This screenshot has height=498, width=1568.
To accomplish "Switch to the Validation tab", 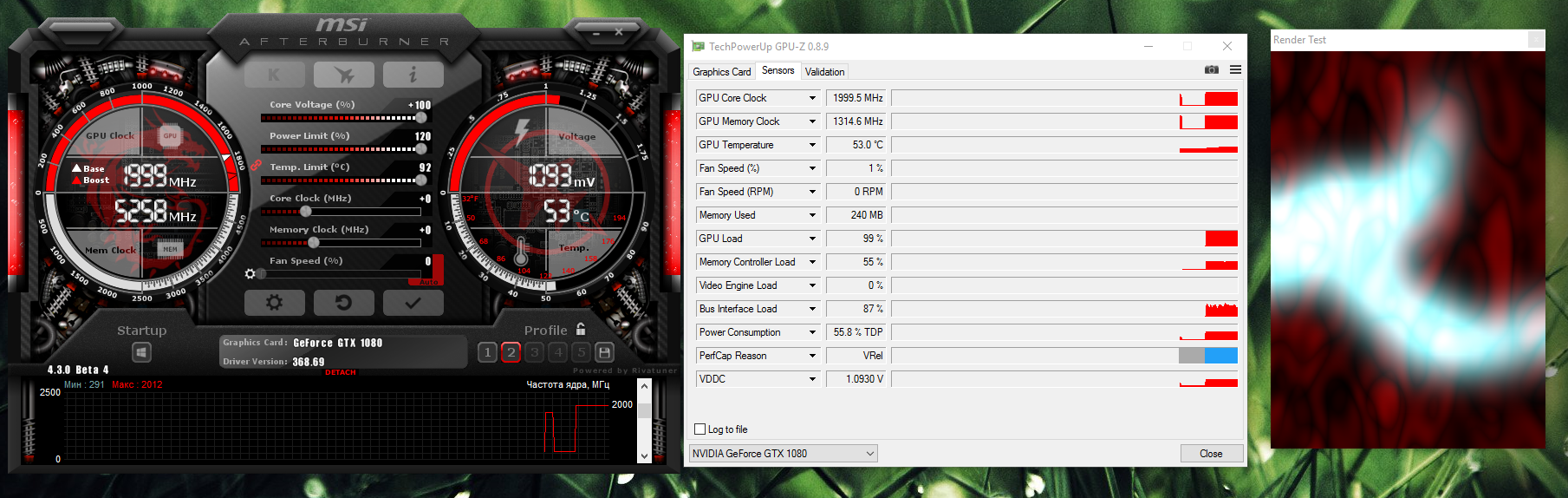I will click(x=824, y=72).
